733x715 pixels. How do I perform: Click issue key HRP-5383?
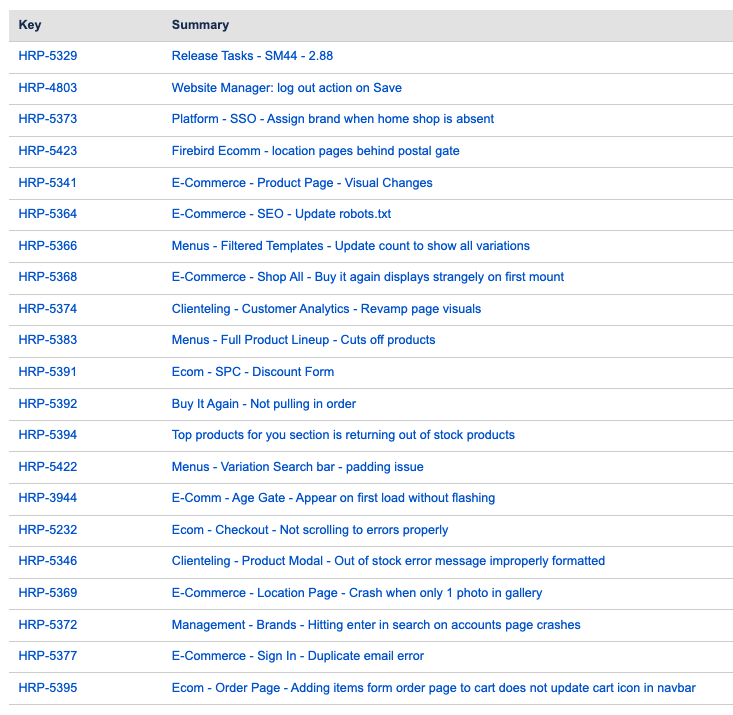[47, 340]
